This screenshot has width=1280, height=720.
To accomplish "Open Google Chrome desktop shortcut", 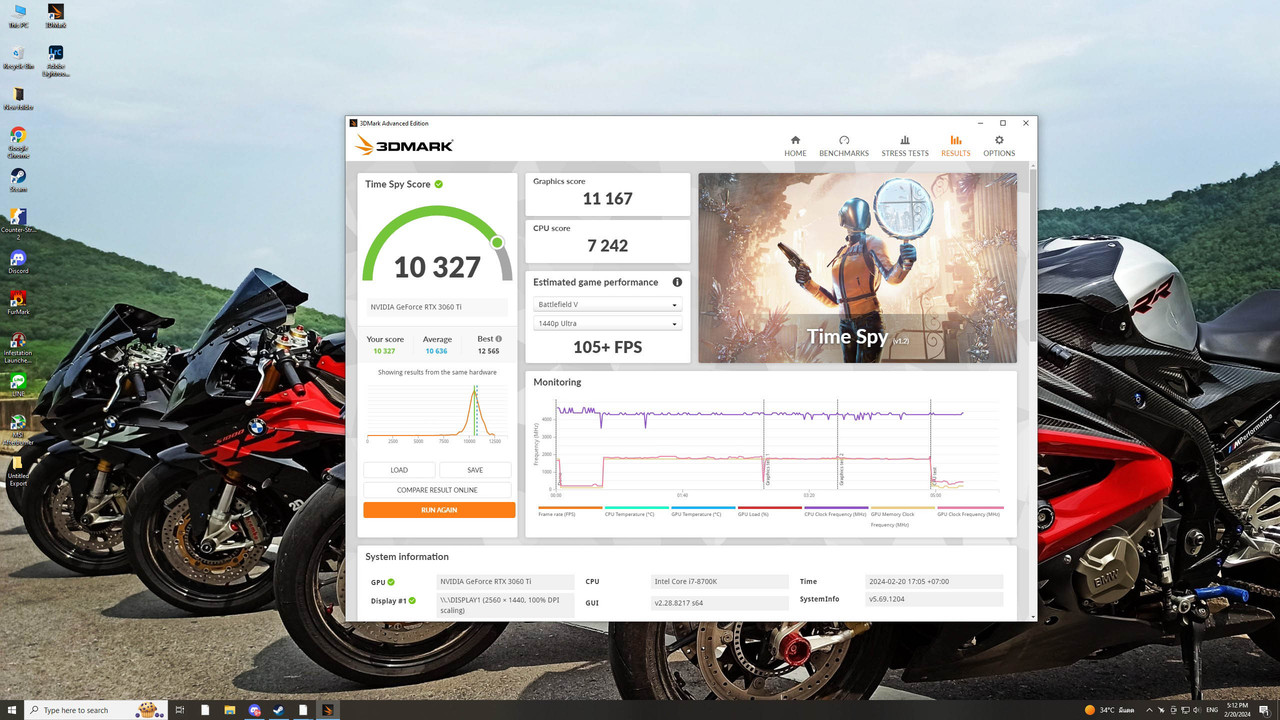I will tap(18, 143).
